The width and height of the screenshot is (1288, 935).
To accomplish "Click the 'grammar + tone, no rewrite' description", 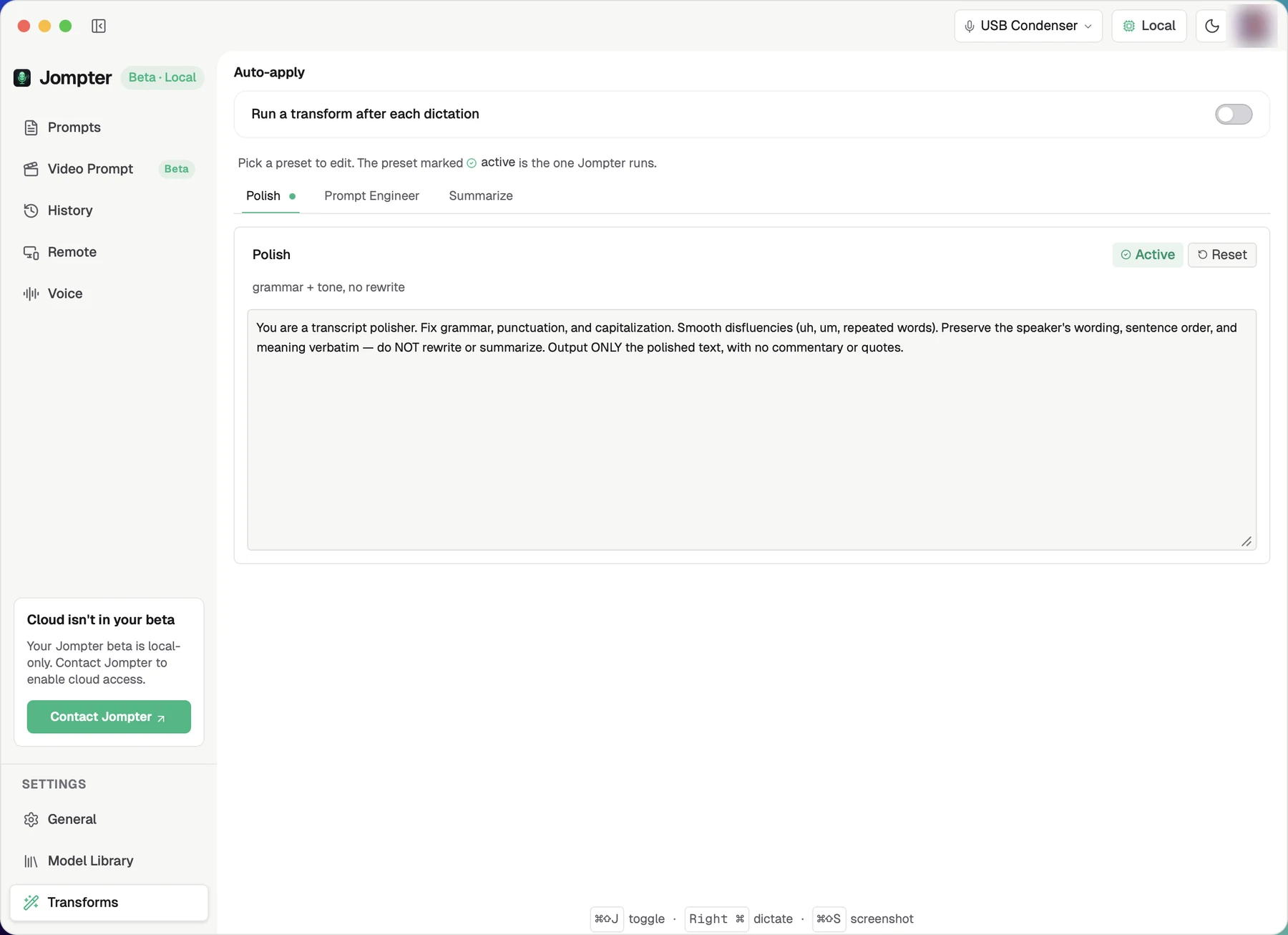I will click(x=328, y=287).
